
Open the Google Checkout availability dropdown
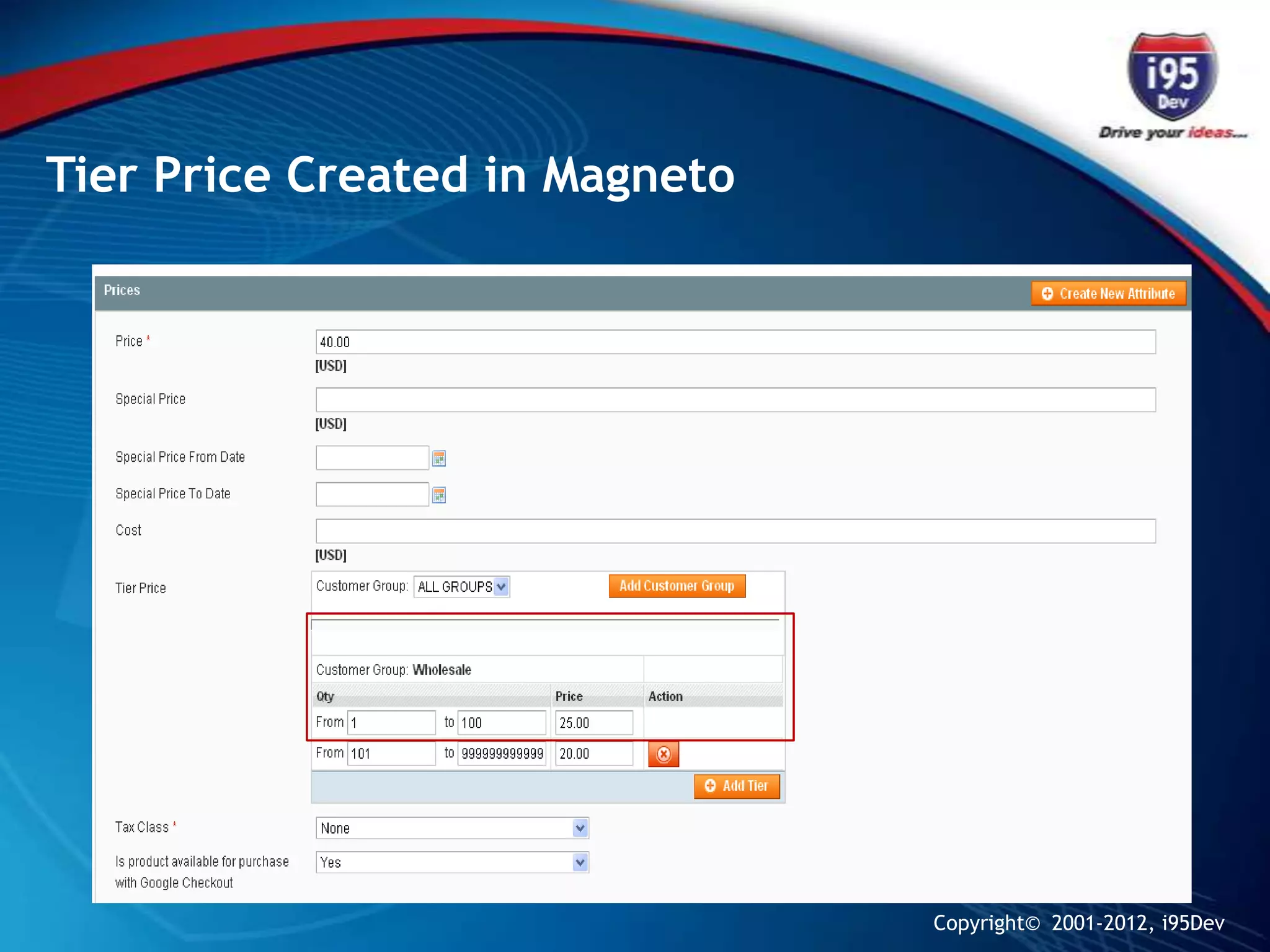coord(452,862)
